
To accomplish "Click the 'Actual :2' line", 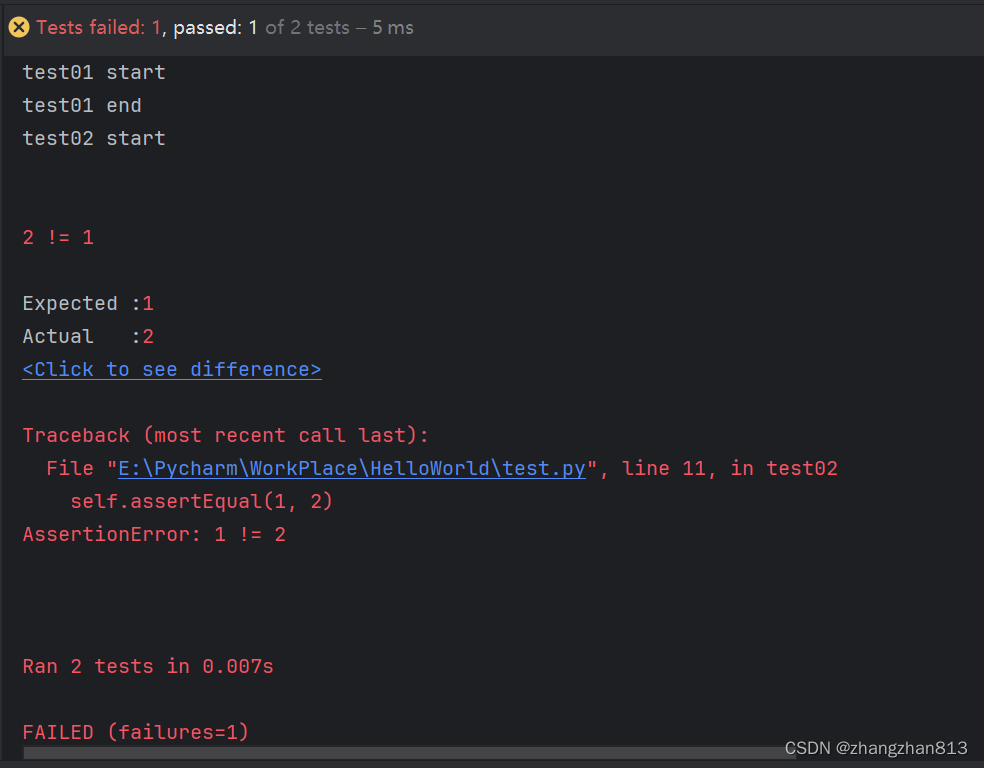I will 88,336.
